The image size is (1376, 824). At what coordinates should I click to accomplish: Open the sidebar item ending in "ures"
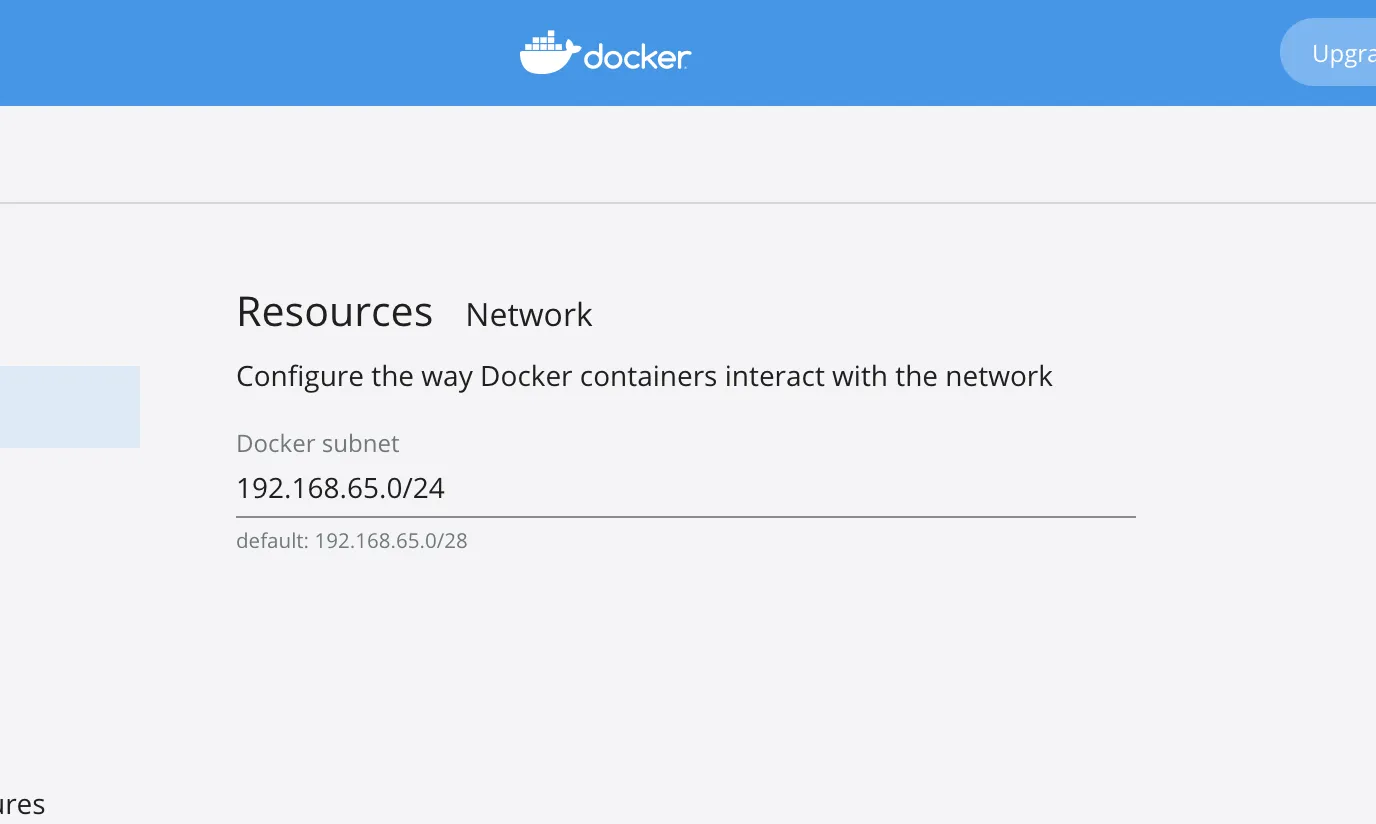[x=22, y=805]
